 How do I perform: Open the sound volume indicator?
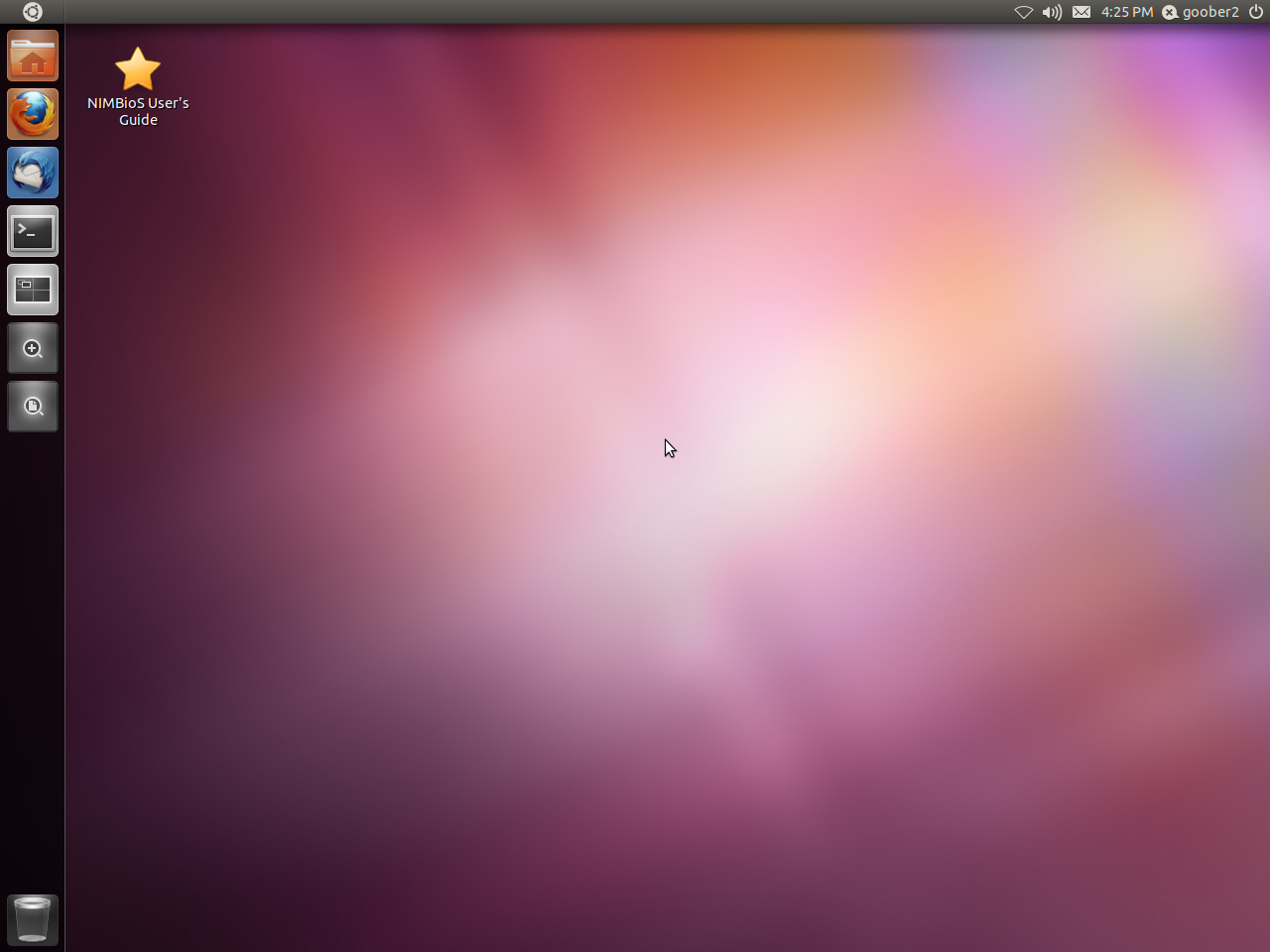pos(1052,12)
